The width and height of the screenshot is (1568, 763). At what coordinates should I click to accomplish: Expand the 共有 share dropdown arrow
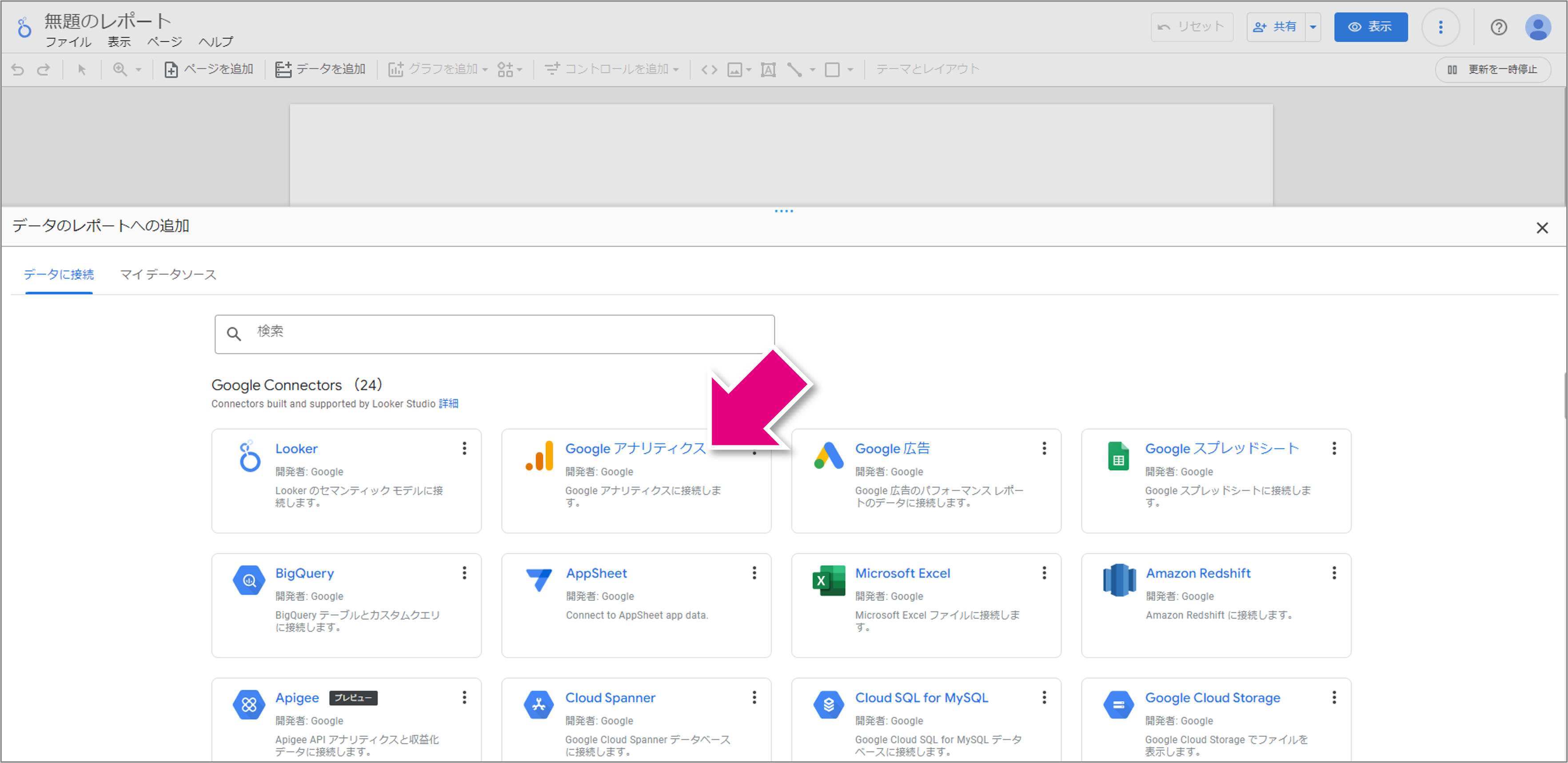coord(1313,27)
